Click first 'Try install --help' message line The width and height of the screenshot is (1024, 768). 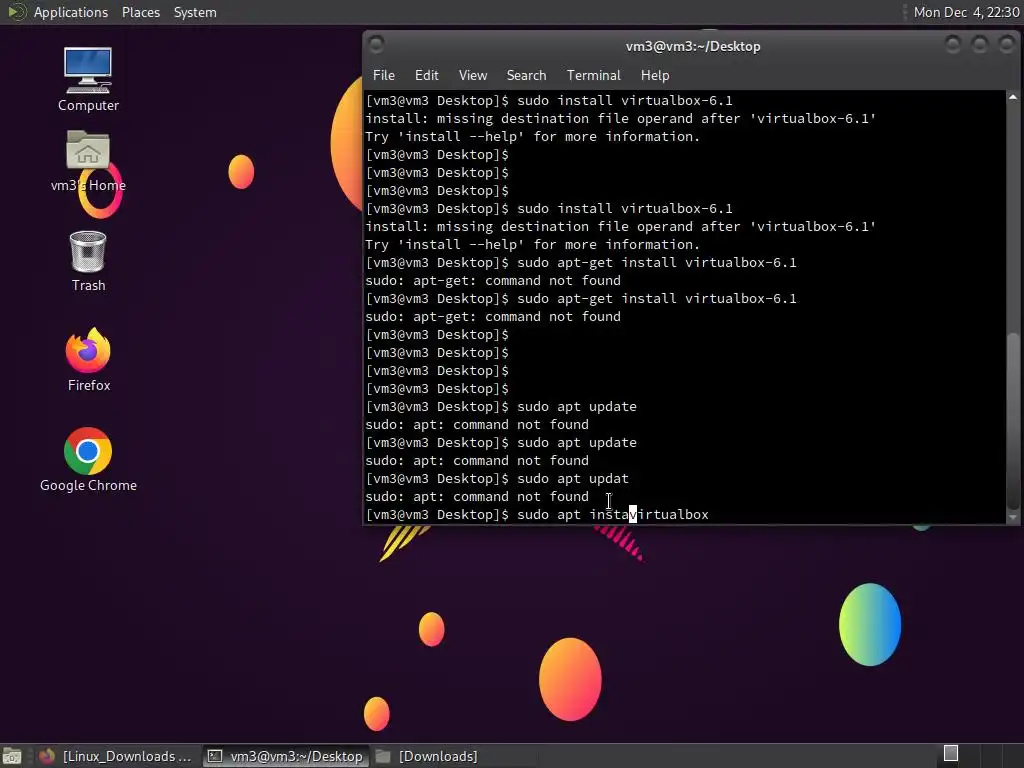[x=532, y=136]
